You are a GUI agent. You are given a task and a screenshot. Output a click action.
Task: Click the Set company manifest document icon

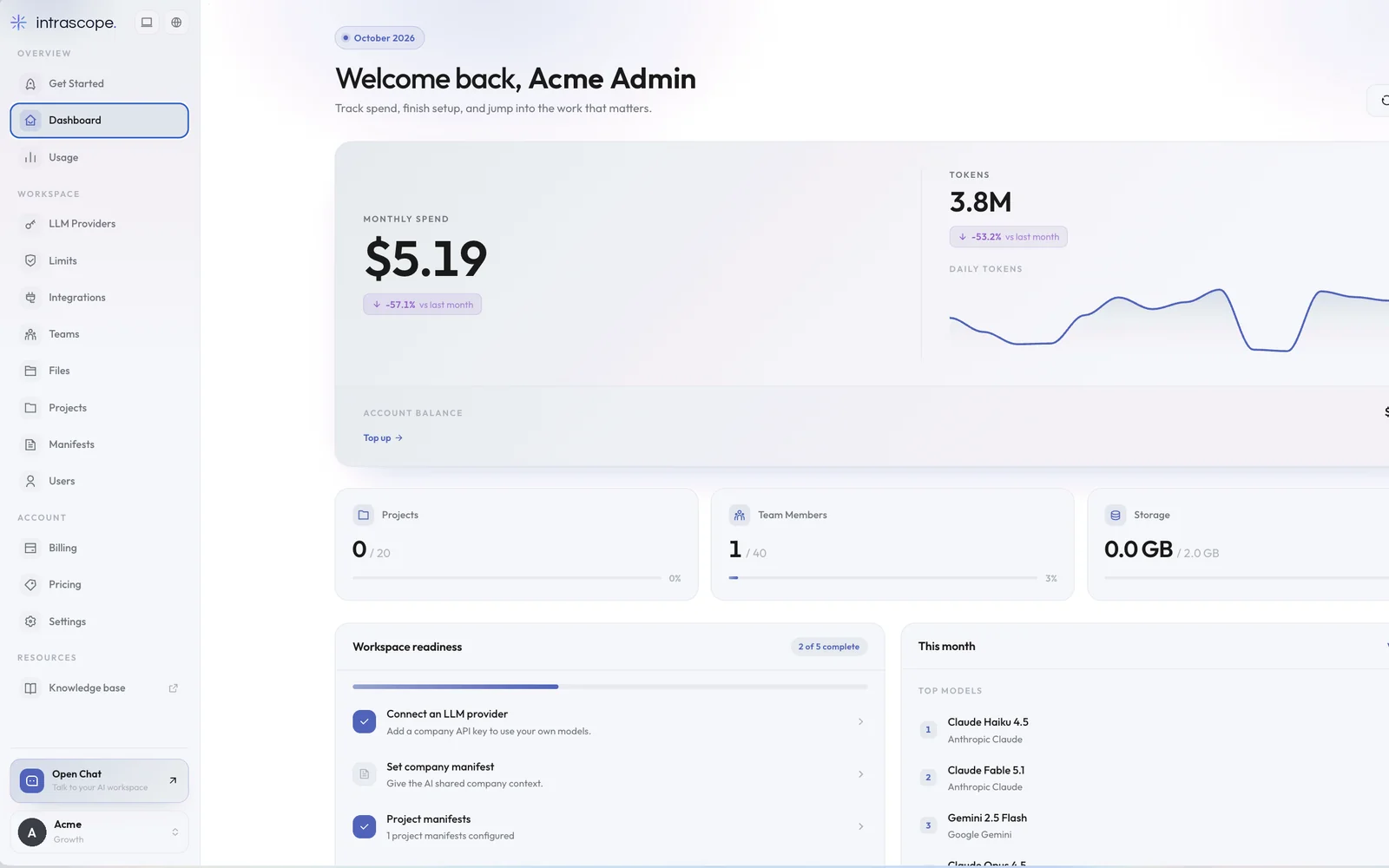(x=365, y=774)
